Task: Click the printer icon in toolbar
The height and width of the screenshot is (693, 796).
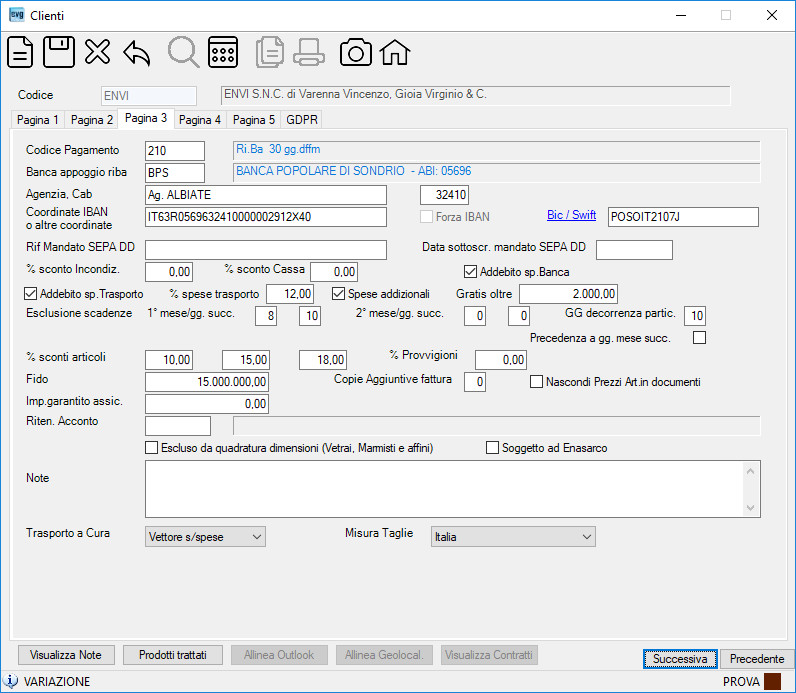Action: pyautogui.click(x=309, y=52)
